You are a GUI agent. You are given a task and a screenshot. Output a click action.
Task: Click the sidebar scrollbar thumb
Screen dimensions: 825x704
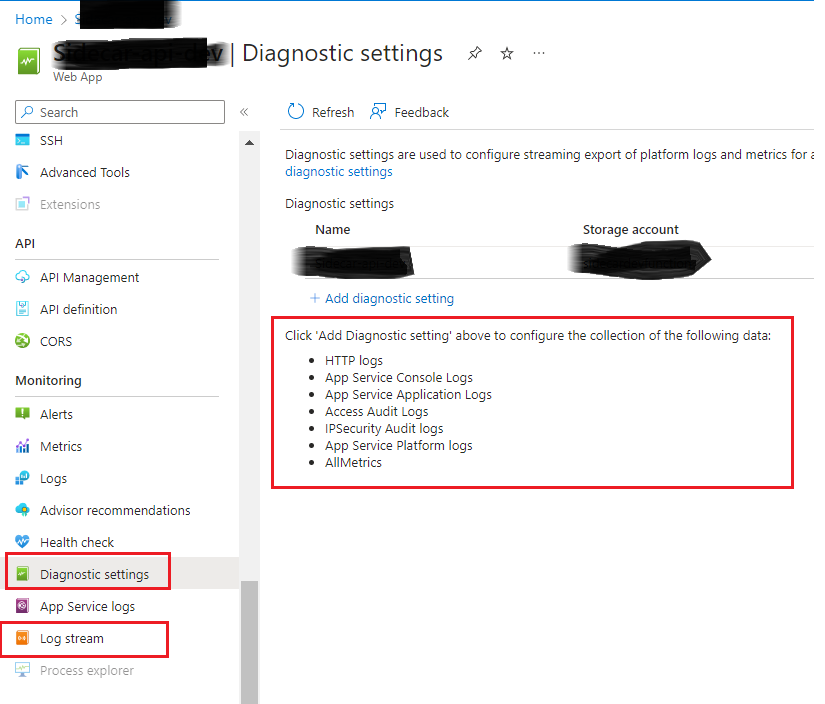249,642
